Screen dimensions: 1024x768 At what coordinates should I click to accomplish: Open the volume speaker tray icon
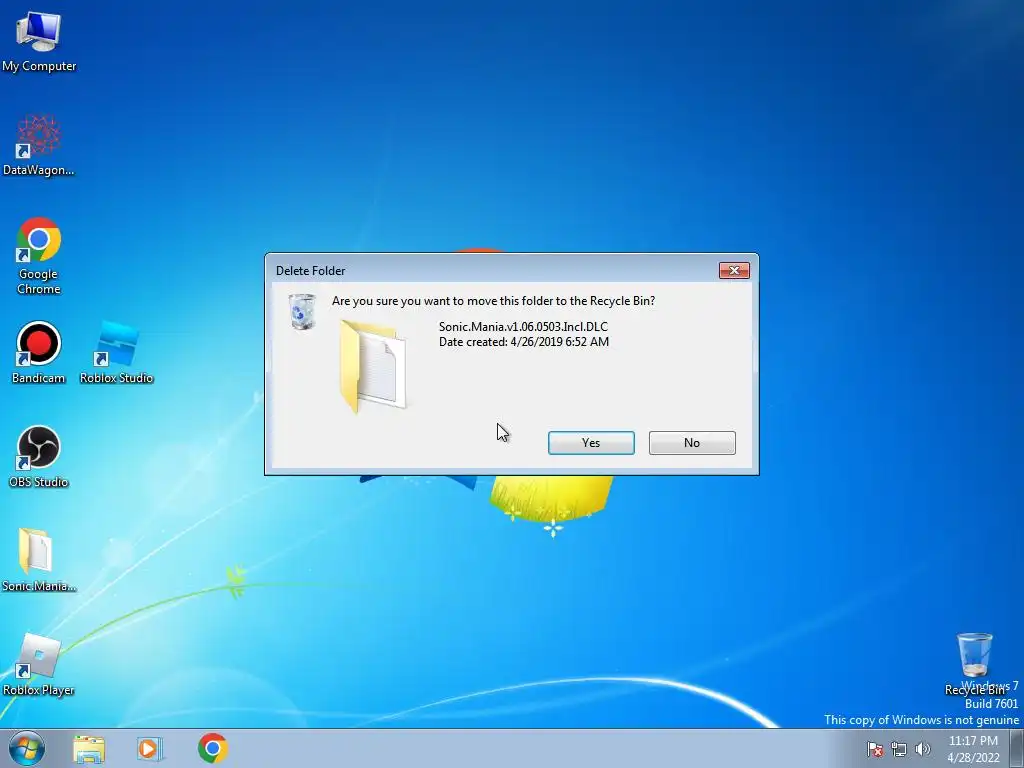[x=923, y=749]
